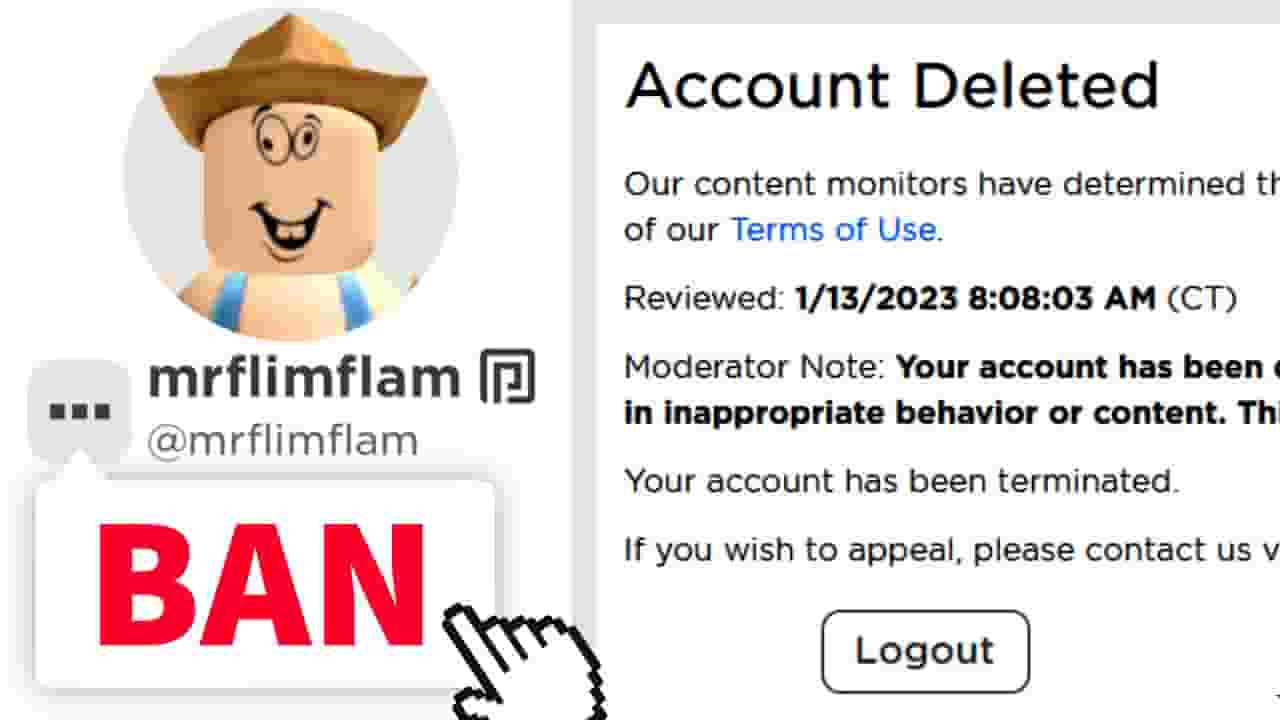The image size is (1280, 720).
Task: Click the 'If you wish to appeal' line
Action: tap(952, 550)
